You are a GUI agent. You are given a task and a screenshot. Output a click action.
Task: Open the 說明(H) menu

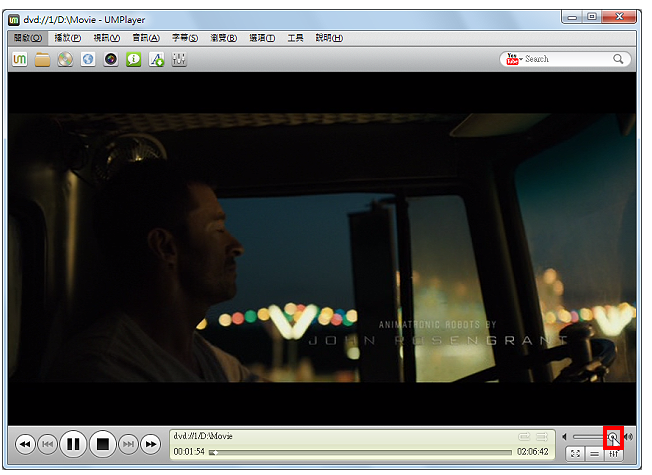tap(329, 38)
